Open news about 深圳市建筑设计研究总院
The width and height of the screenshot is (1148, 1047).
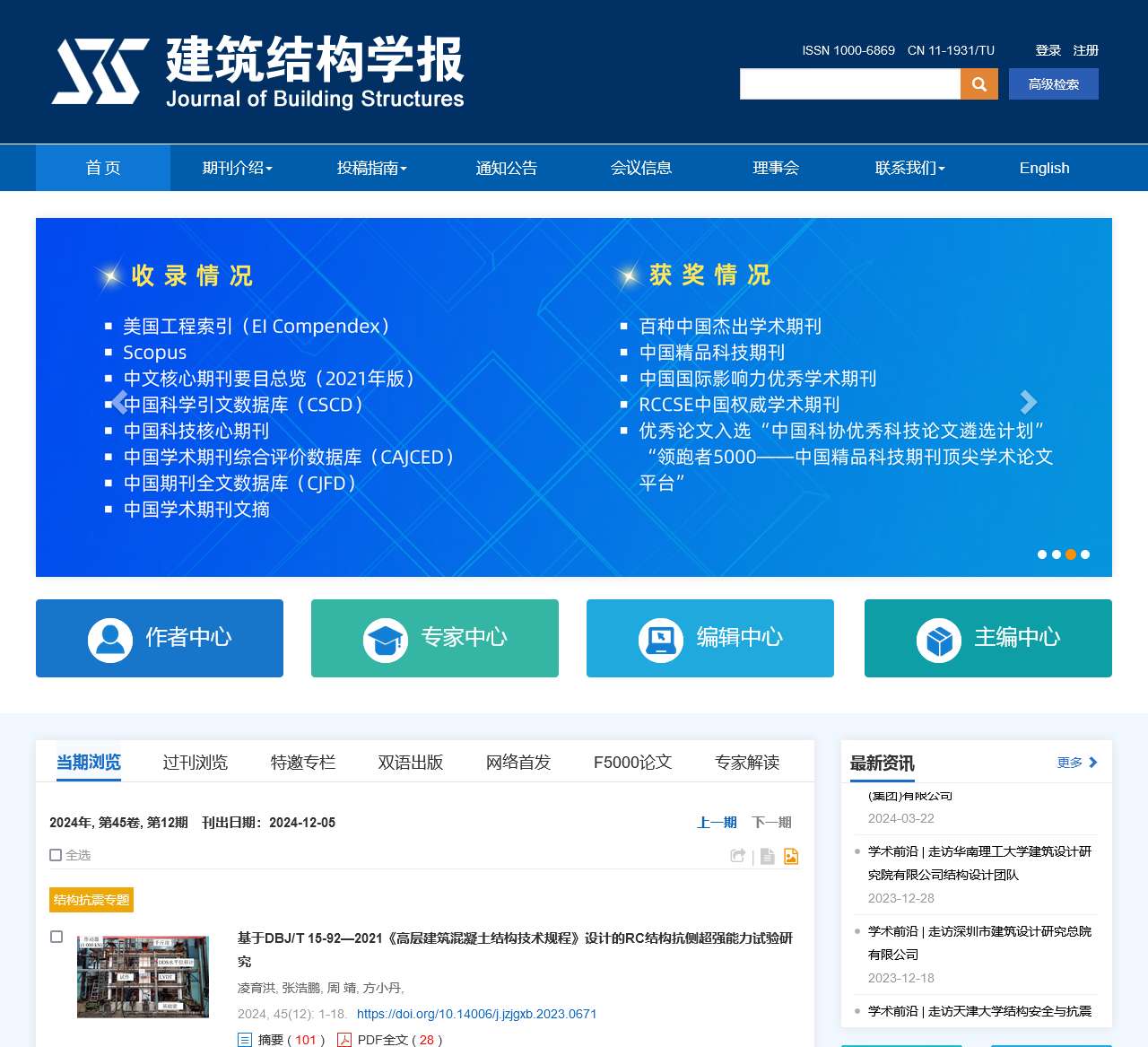[979, 943]
